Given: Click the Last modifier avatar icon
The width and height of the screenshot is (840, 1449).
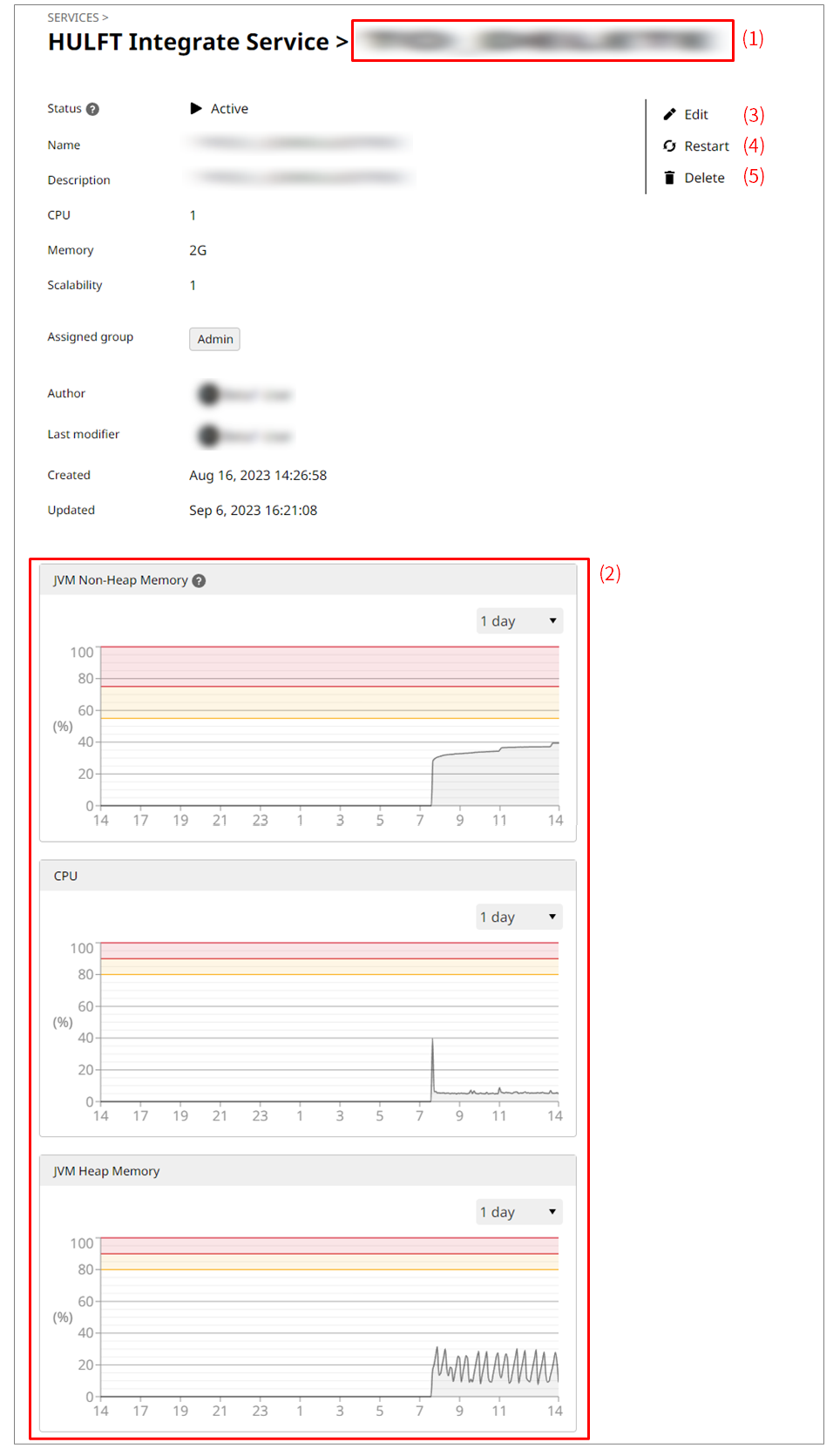Looking at the screenshot, I should 208,435.
